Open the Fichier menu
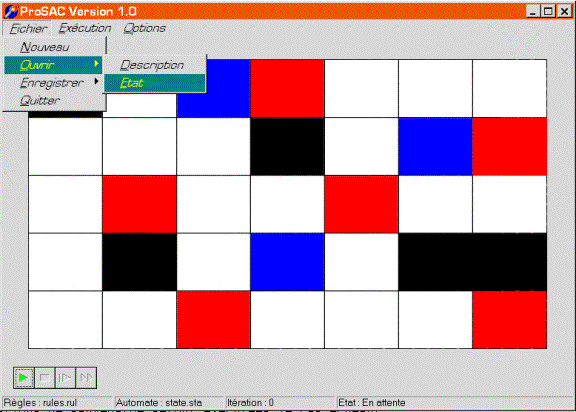 click(28, 28)
